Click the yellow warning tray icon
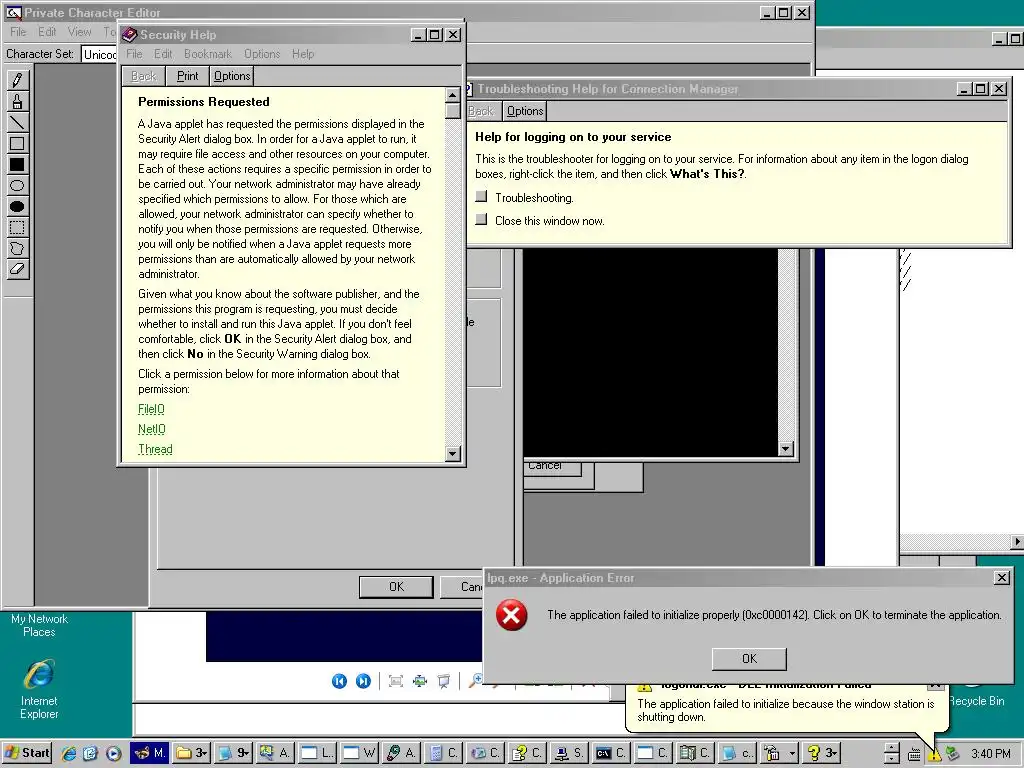This screenshot has height=768, width=1024. [935, 754]
